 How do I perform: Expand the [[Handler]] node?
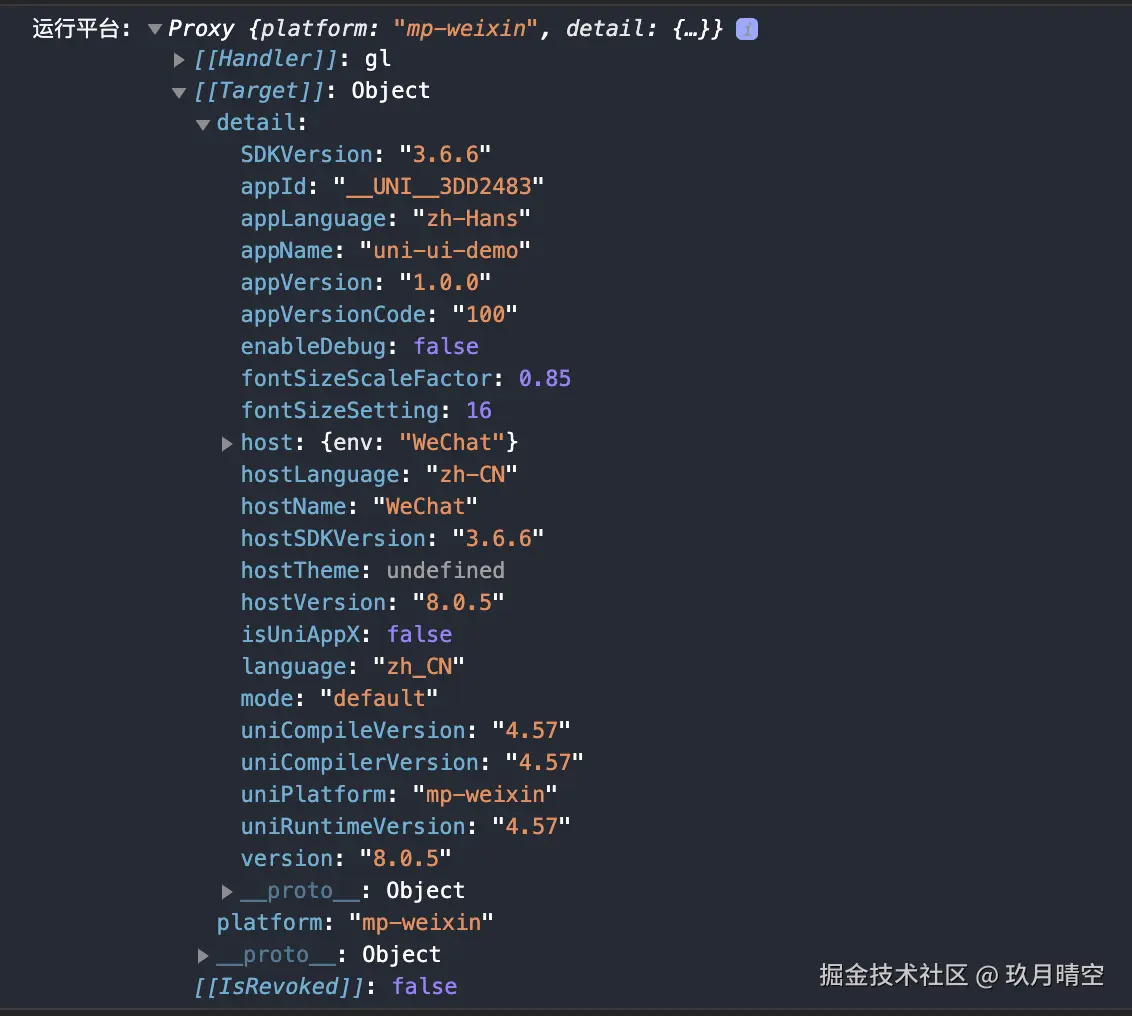tap(179, 60)
